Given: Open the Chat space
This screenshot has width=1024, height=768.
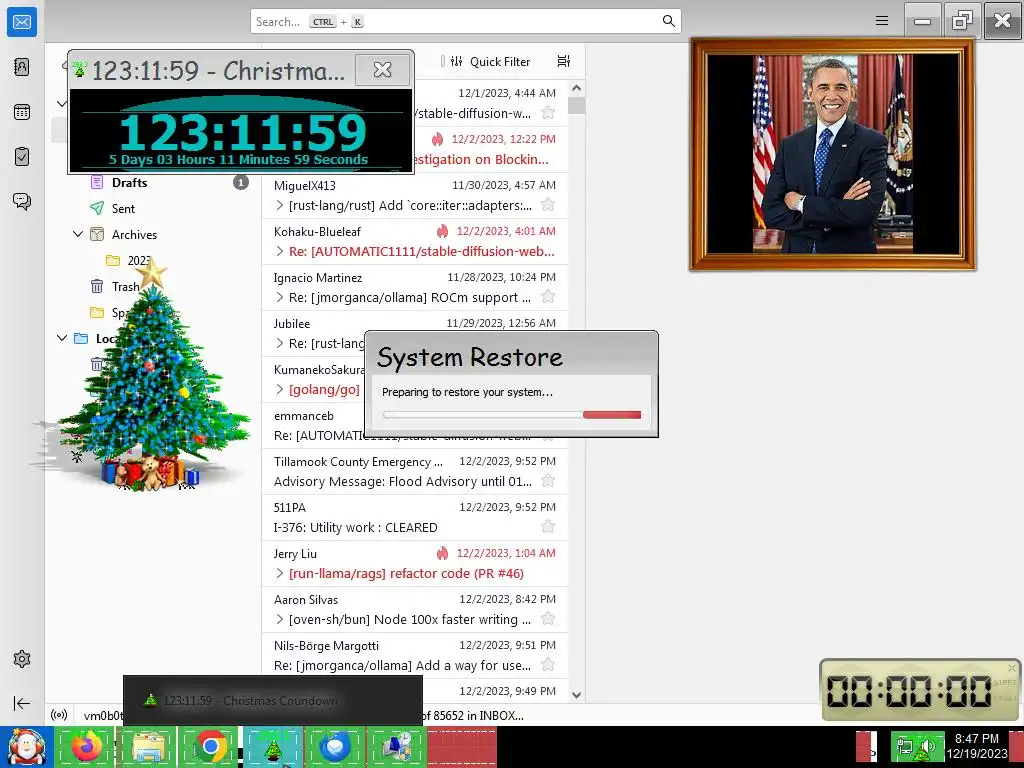Looking at the screenshot, I should coord(22,201).
